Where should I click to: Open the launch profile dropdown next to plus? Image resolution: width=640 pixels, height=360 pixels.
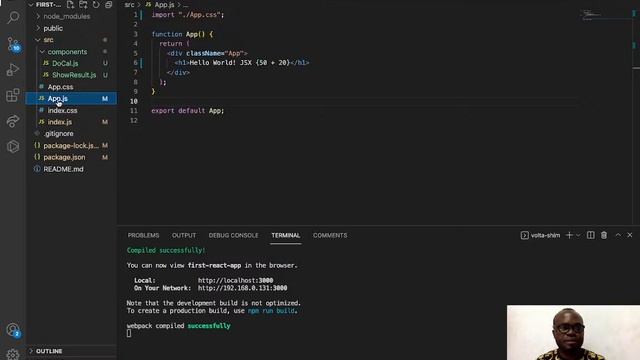coord(578,236)
